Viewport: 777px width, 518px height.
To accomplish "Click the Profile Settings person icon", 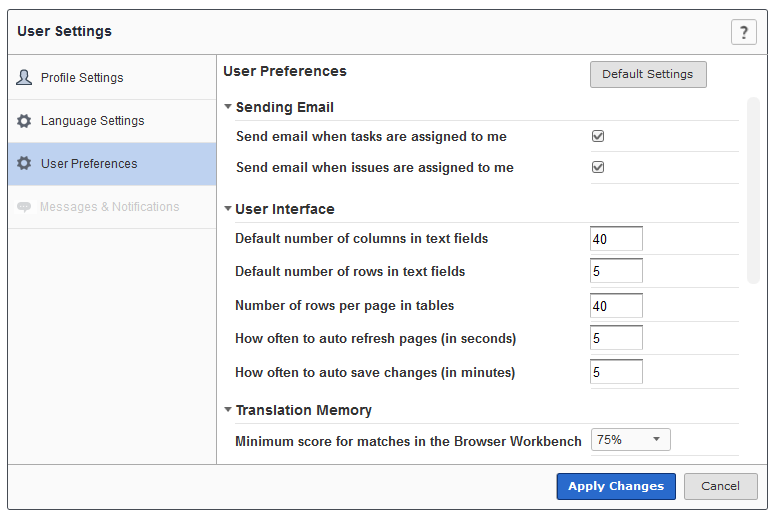I will click(25, 78).
